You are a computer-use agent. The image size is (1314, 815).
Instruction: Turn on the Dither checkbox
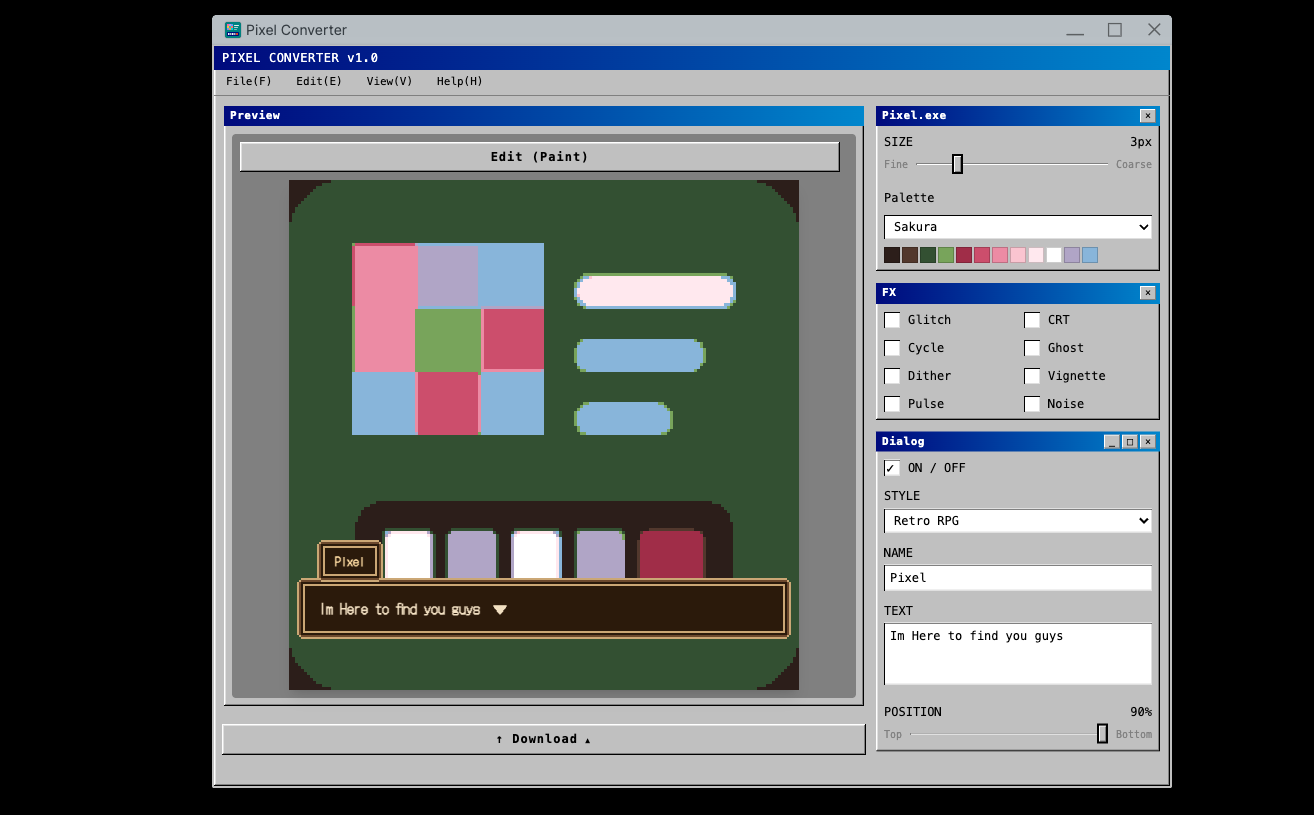coord(892,376)
